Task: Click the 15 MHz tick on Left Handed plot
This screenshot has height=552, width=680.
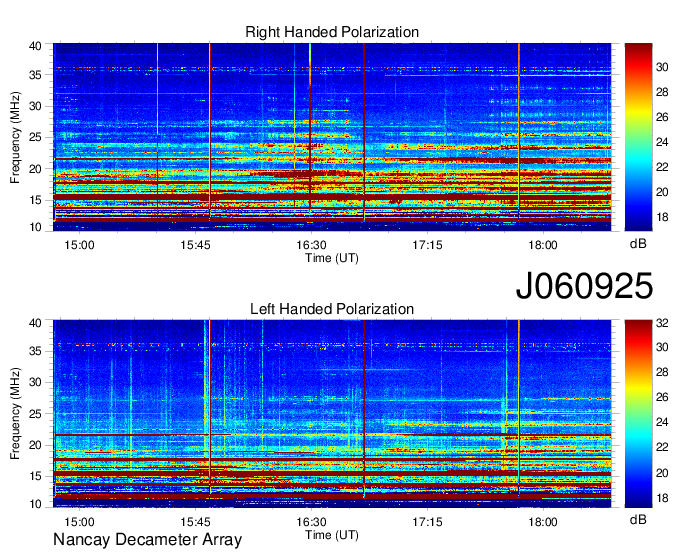Action: (35, 476)
